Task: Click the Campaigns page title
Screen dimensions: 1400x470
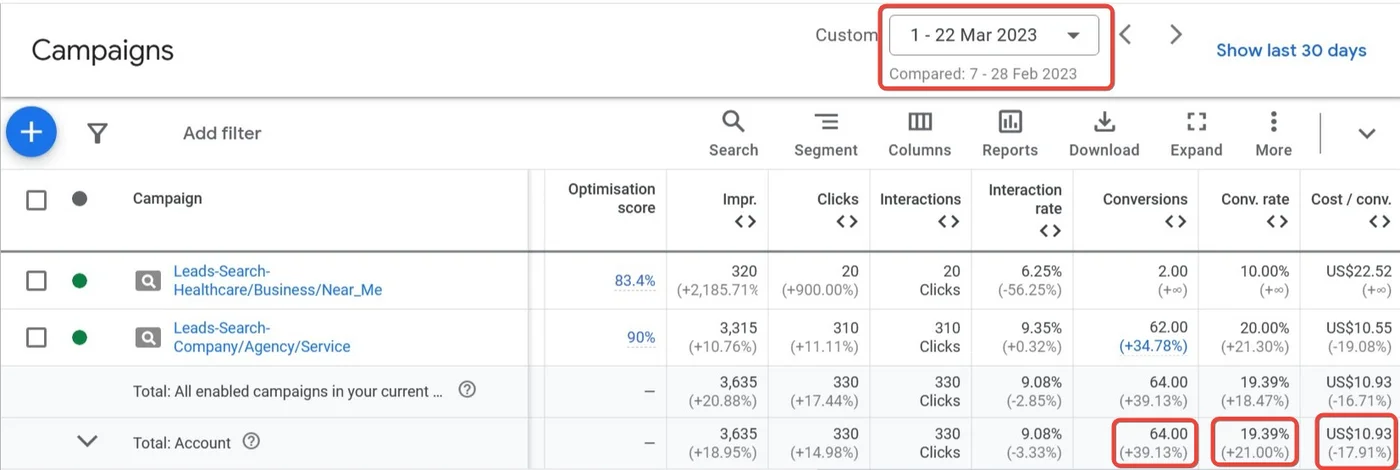Action: click(102, 50)
